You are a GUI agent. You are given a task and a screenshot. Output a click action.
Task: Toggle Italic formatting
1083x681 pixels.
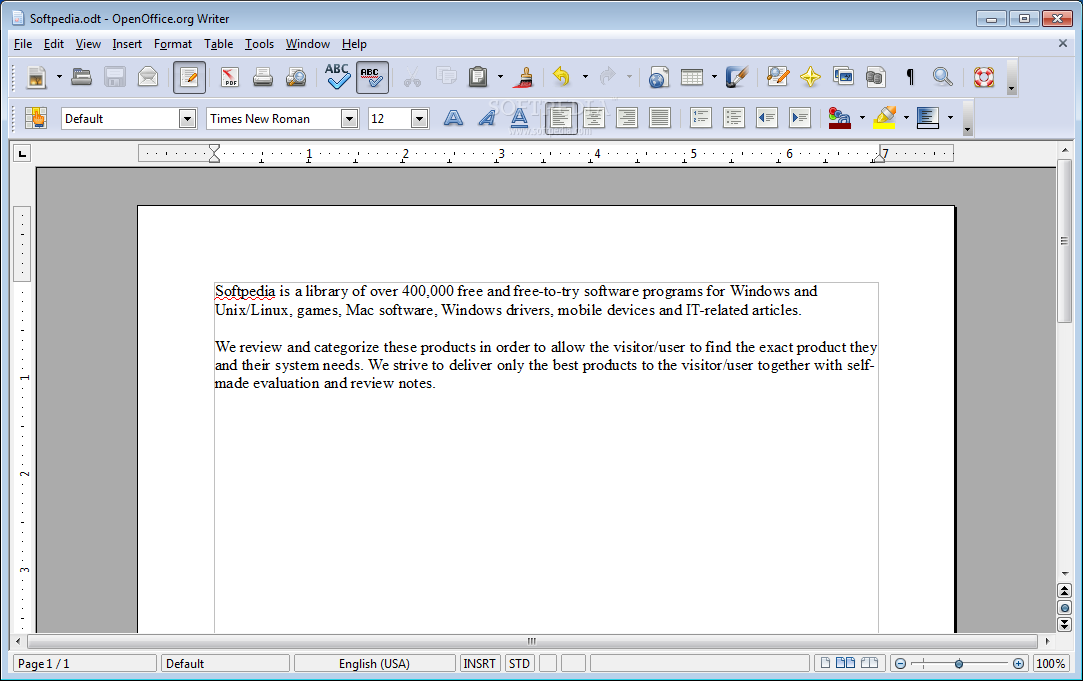pos(486,118)
